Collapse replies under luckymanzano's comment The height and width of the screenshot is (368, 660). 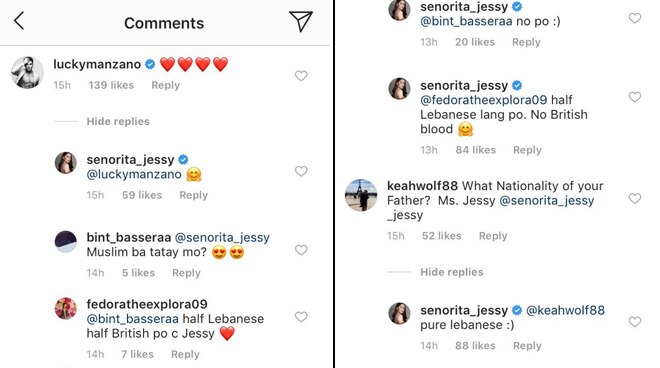pyautogui.click(x=118, y=121)
